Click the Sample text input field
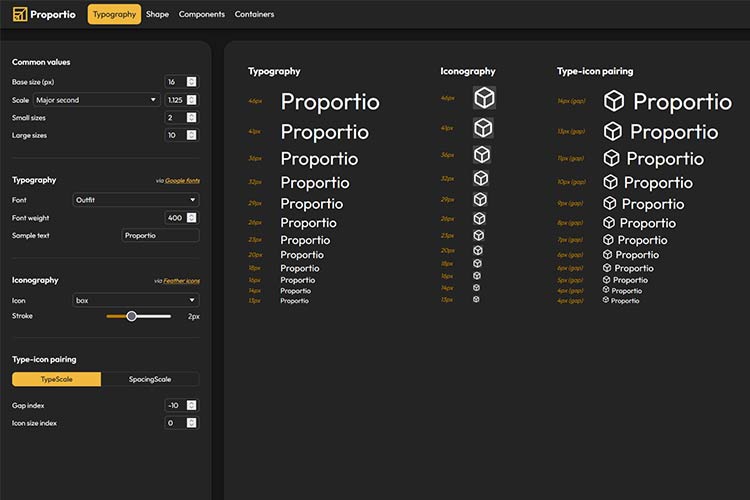This screenshot has height=500, width=750. (x=160, y=236)
